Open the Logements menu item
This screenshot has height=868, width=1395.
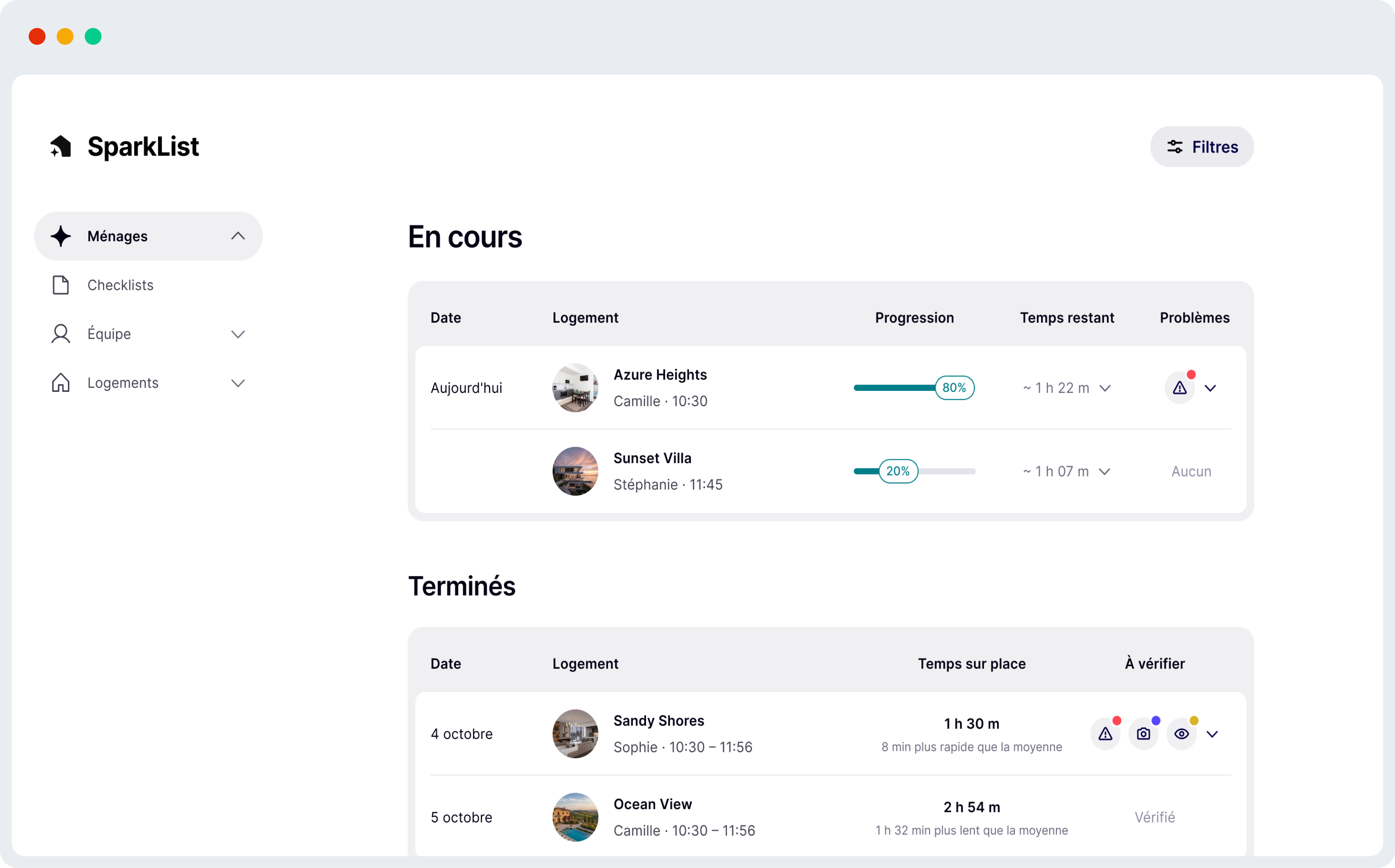[148, 382]
